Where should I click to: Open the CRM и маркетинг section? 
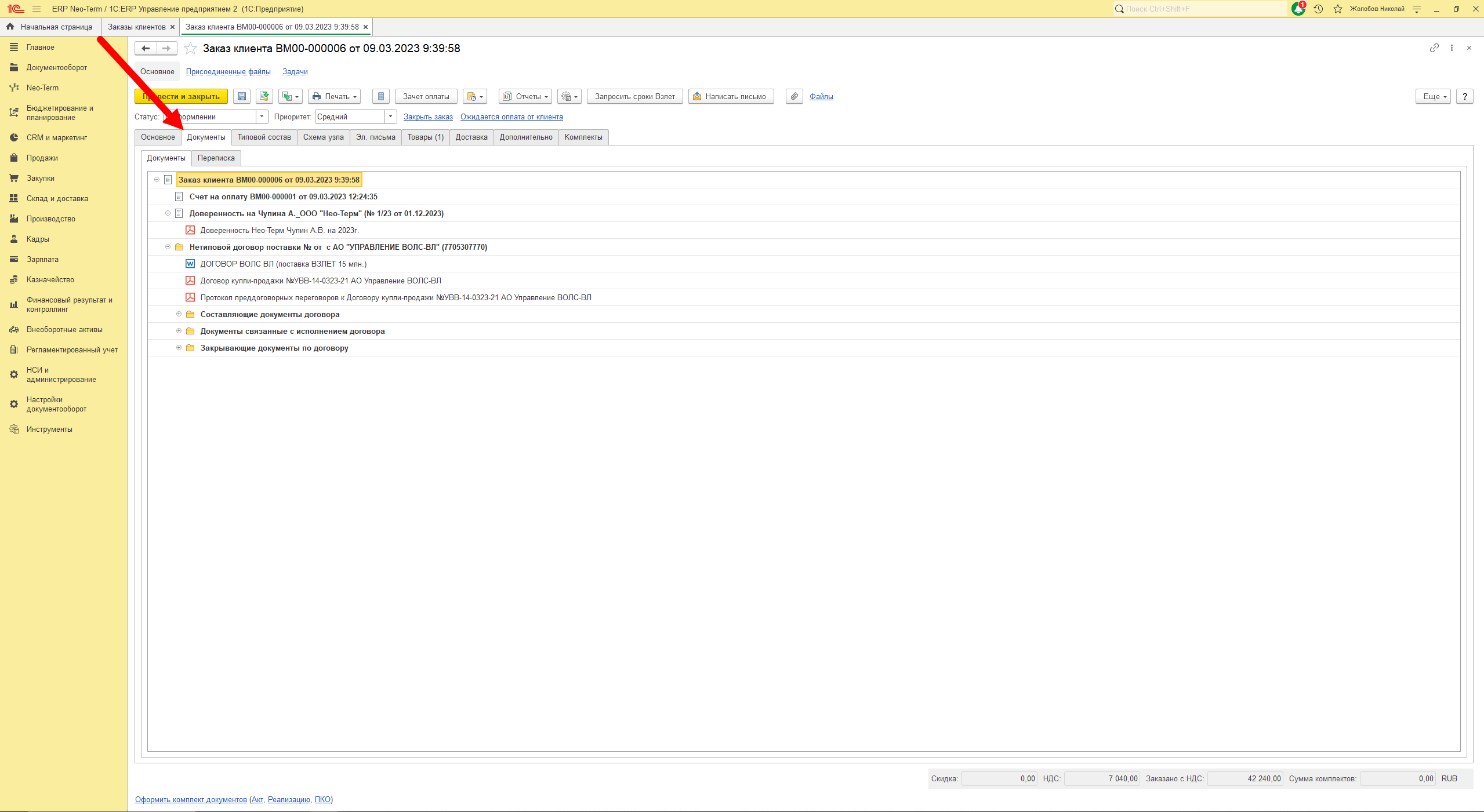(56, 137)
